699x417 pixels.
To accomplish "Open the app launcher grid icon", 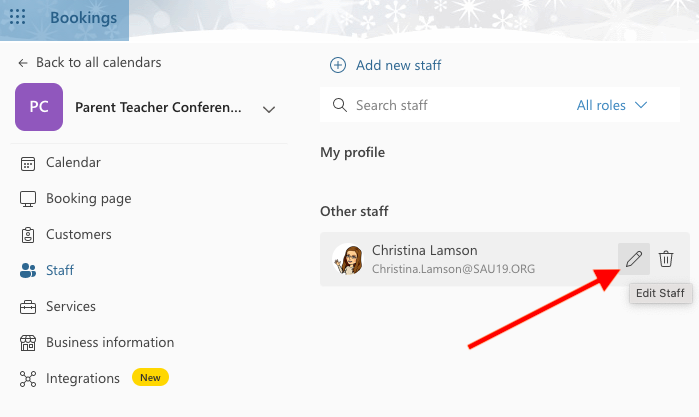I will click(17, 17).
